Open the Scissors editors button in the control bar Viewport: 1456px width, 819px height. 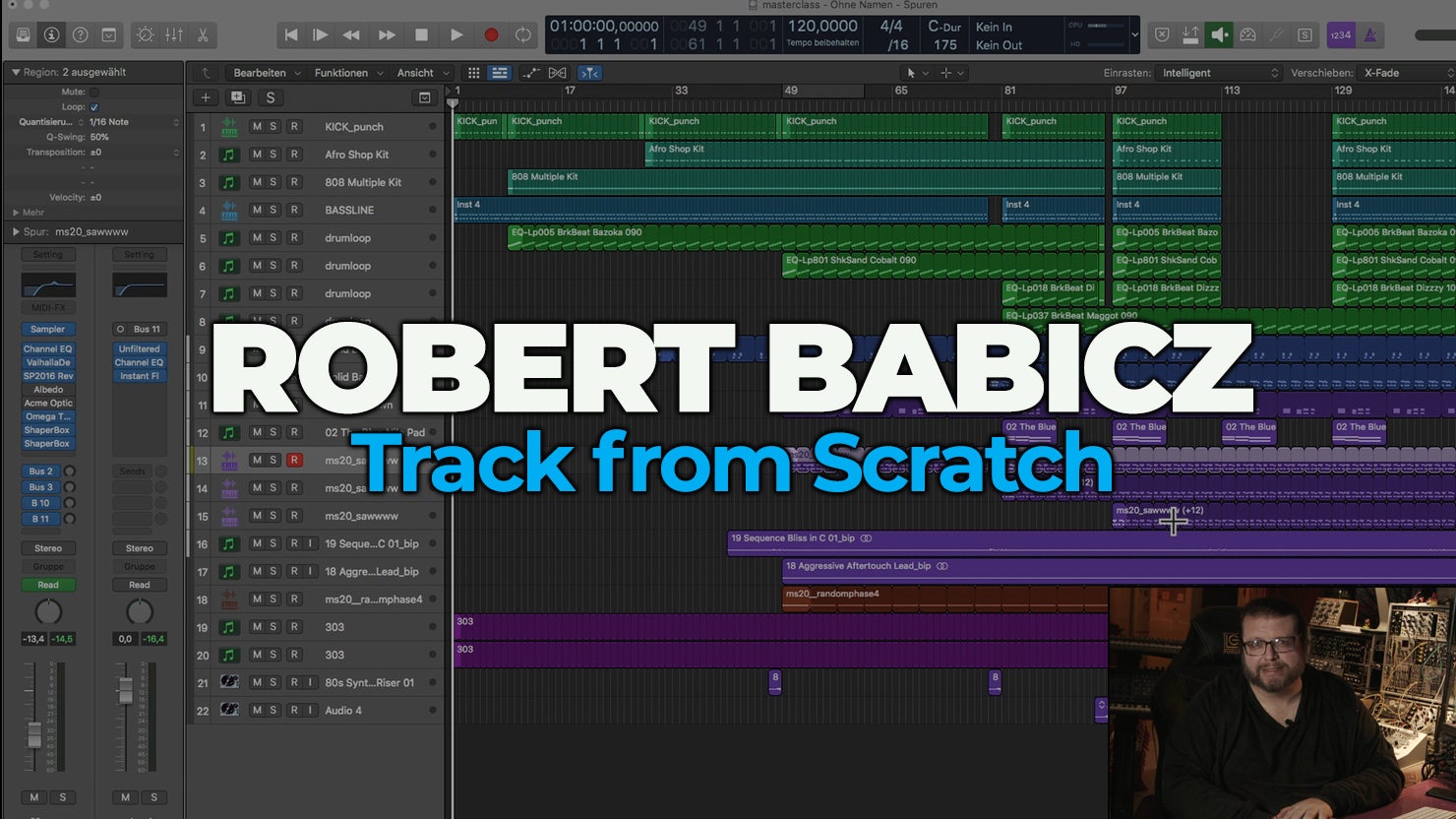tap(203, 35)
